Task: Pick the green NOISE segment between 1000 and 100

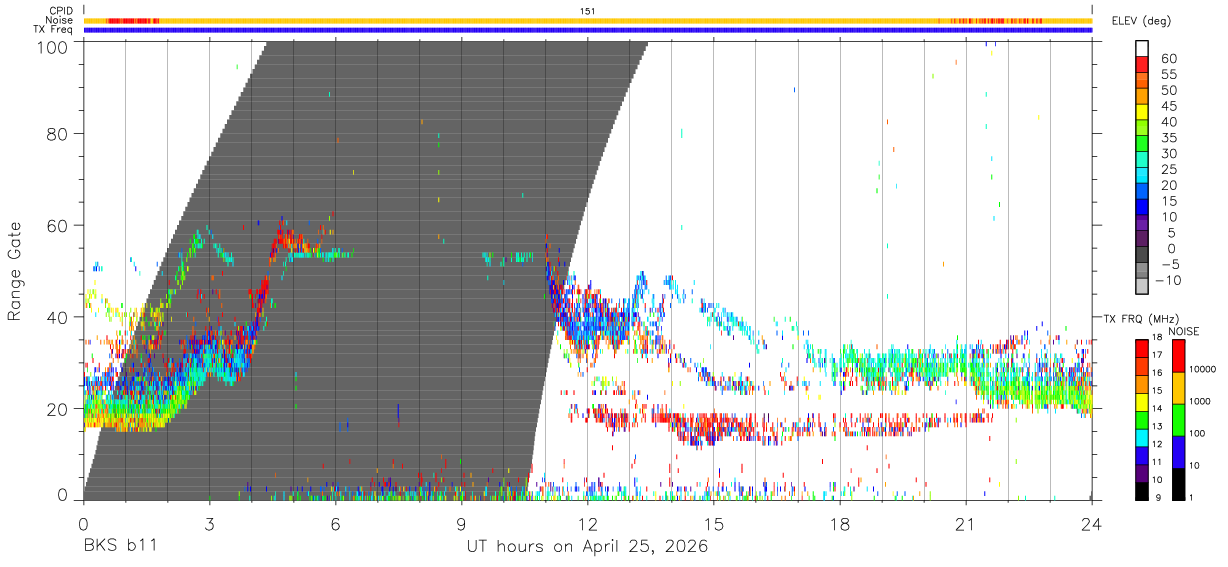Action: coord(1179,419)
